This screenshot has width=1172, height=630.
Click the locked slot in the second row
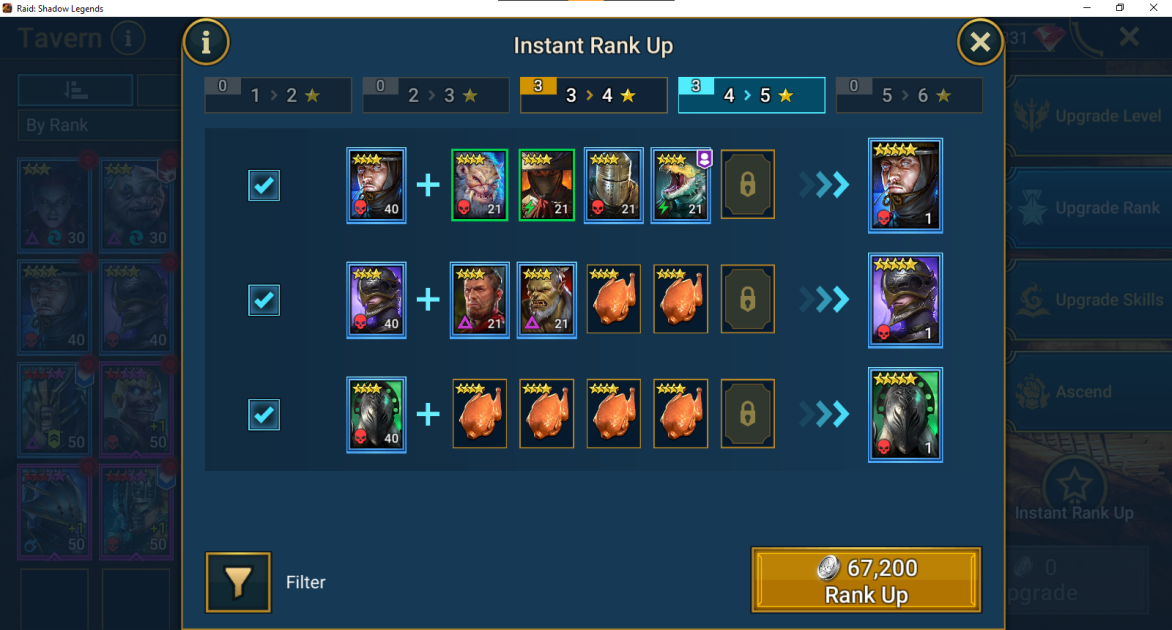point(747,299)
